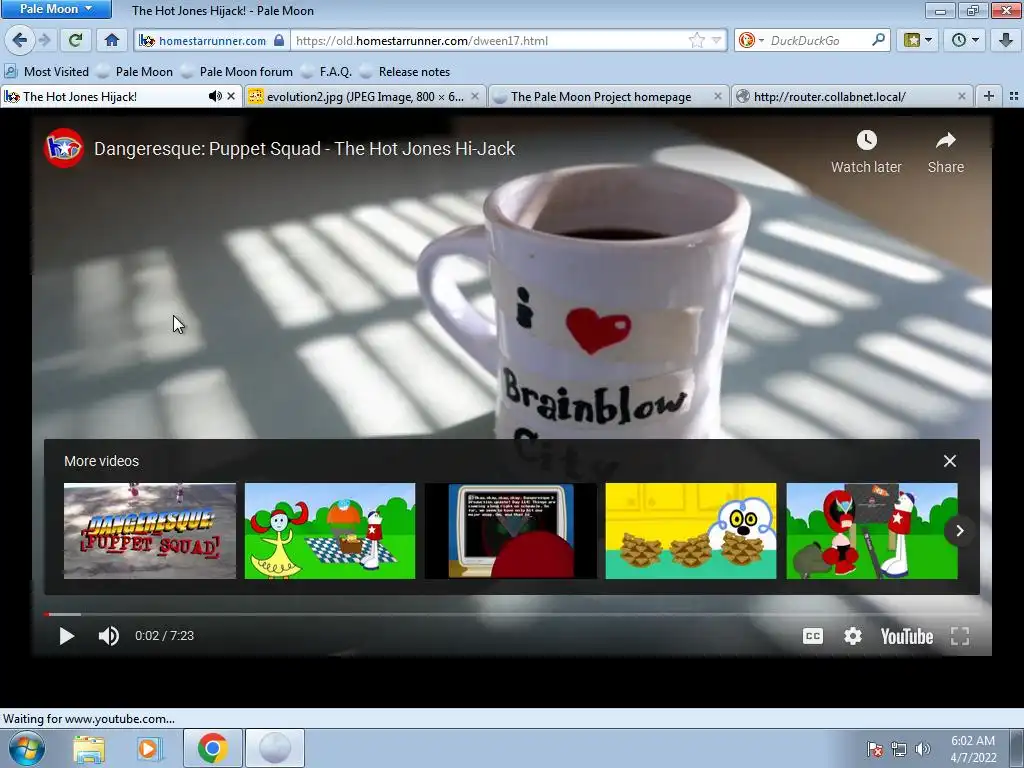The height and width of the screenshot is (768, 1024).
Task: Open the Dangeresque Puppet Squad thumbnail
Action: tap(150, 531)
